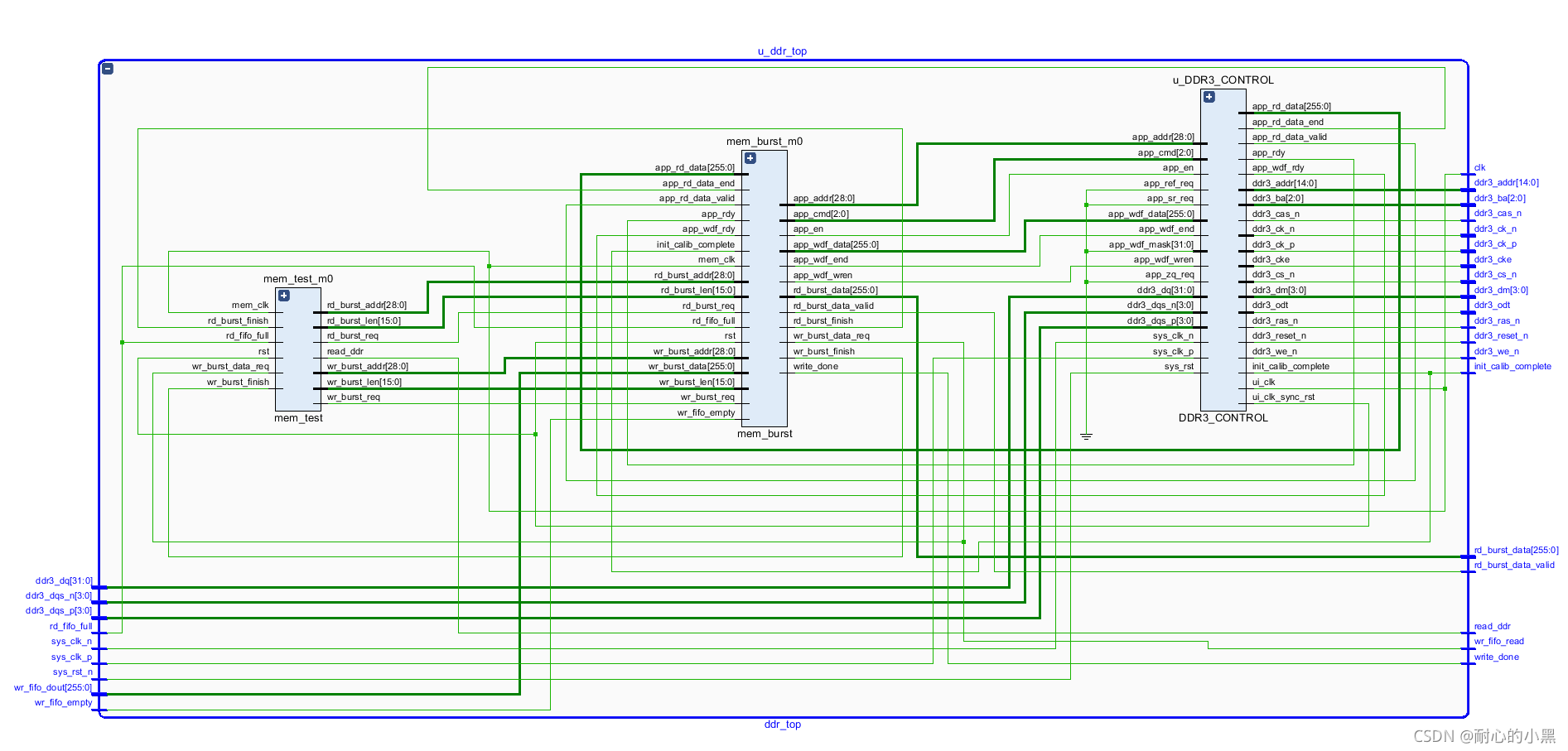The image size is (1568, 751).
Task: Select the rd_burst_data_valid output port
Action: tap(1514, 566)
